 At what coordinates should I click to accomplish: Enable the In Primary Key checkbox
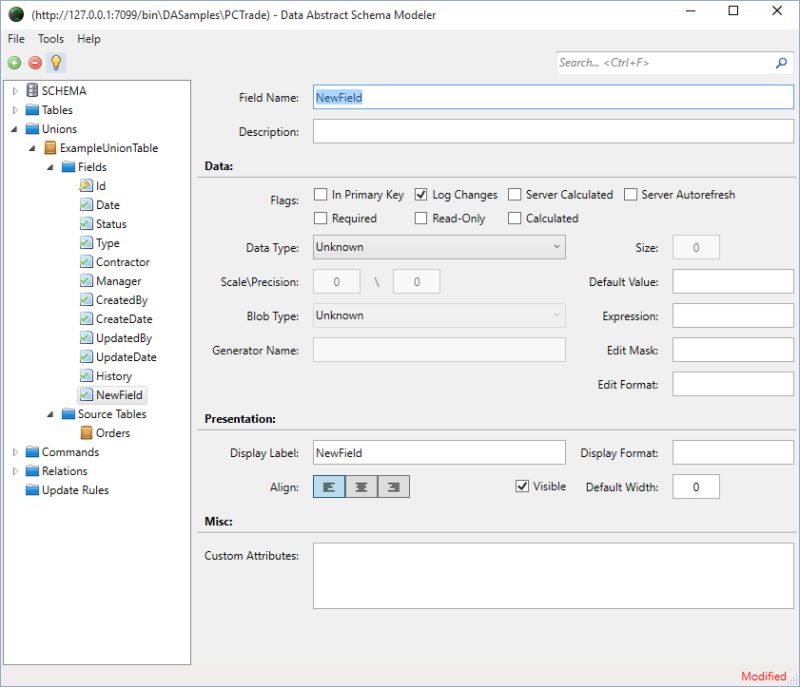(320, 194)
